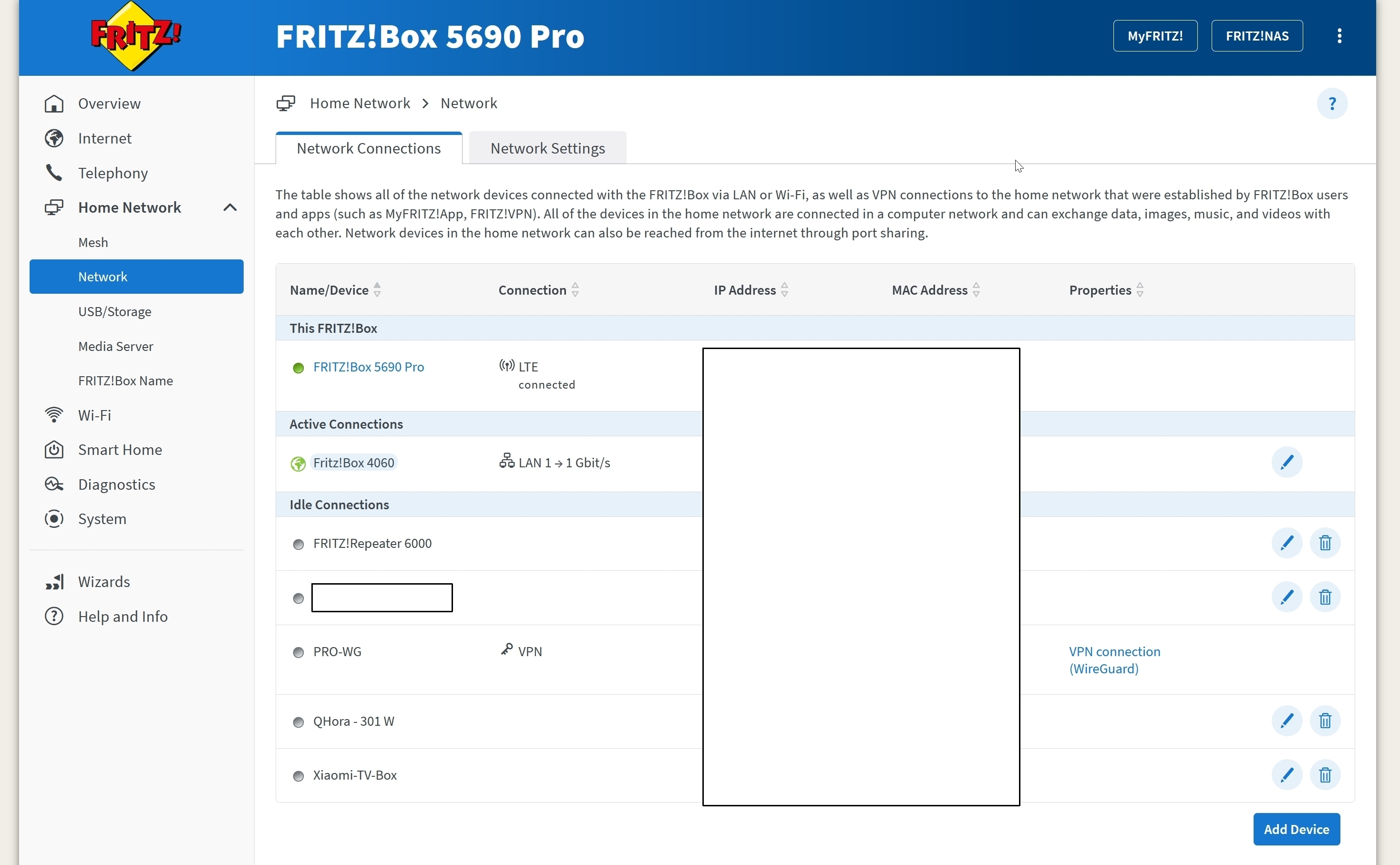
Task: Click the breadcrumb Home Network device icon
Action: (x=286, y=103)
